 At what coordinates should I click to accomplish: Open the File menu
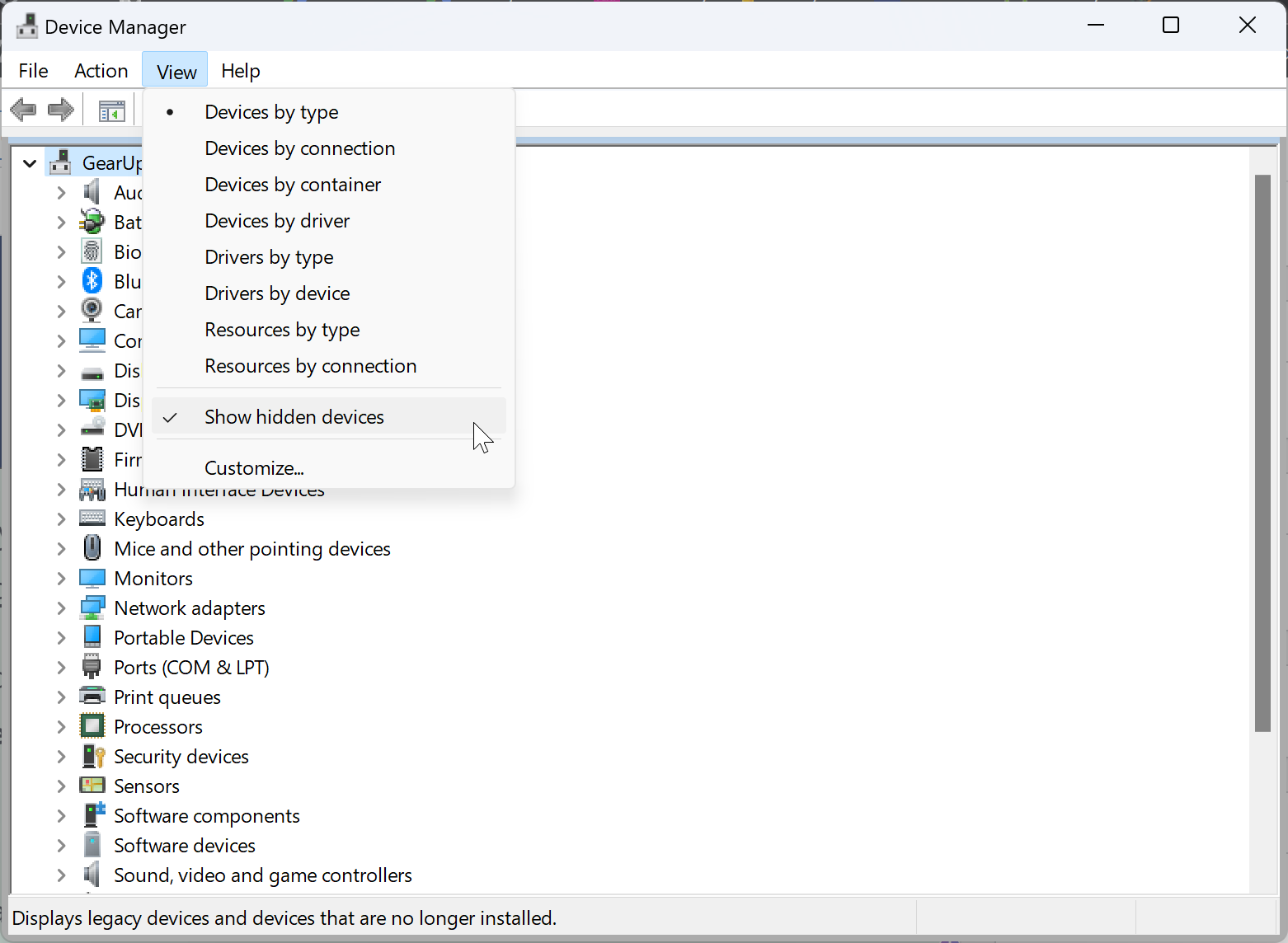(x=34, y=71)
